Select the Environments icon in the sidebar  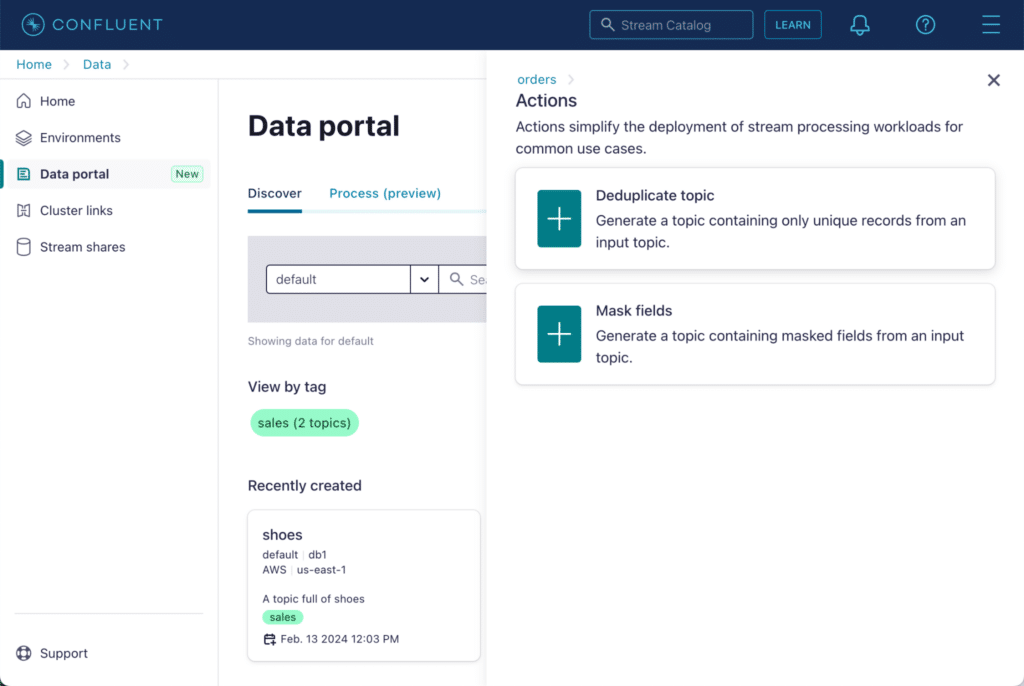(x=22, y=137)
